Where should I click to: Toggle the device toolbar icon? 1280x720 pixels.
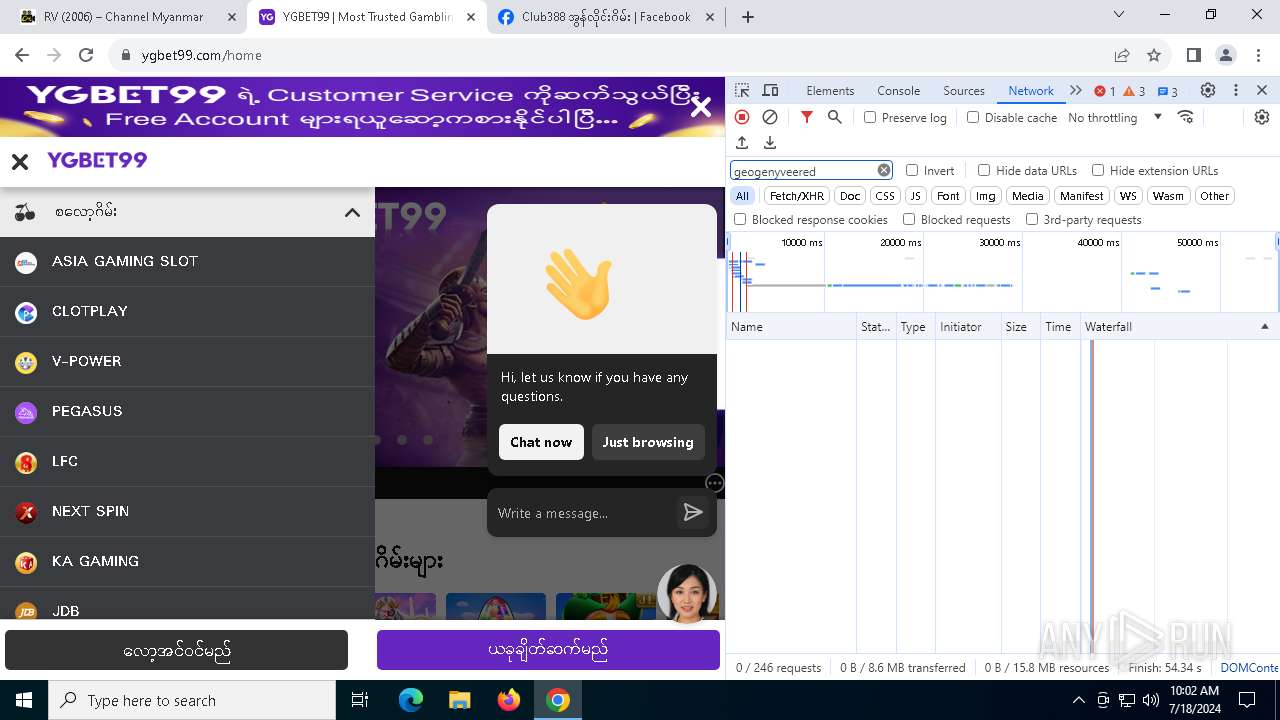point(770,90)
